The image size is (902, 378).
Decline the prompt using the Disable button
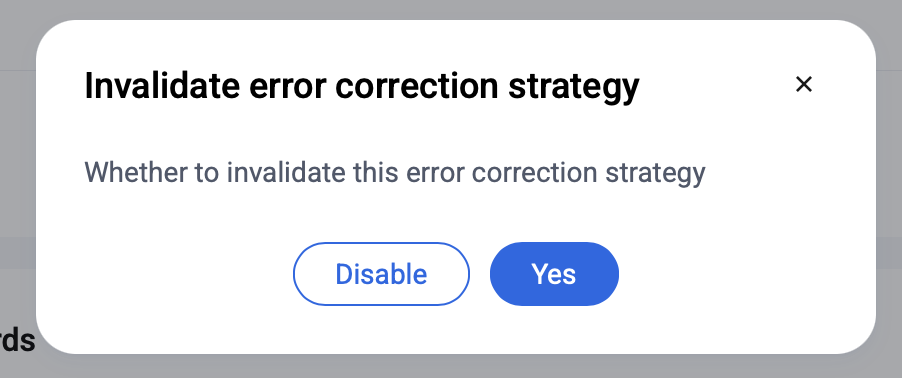381,274
